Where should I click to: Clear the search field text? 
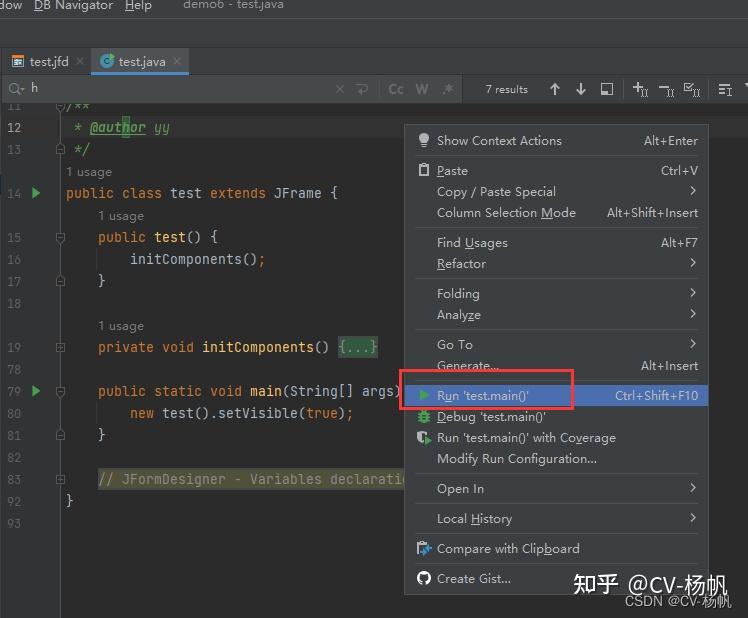pyautogui.click(x=340, y=89)
